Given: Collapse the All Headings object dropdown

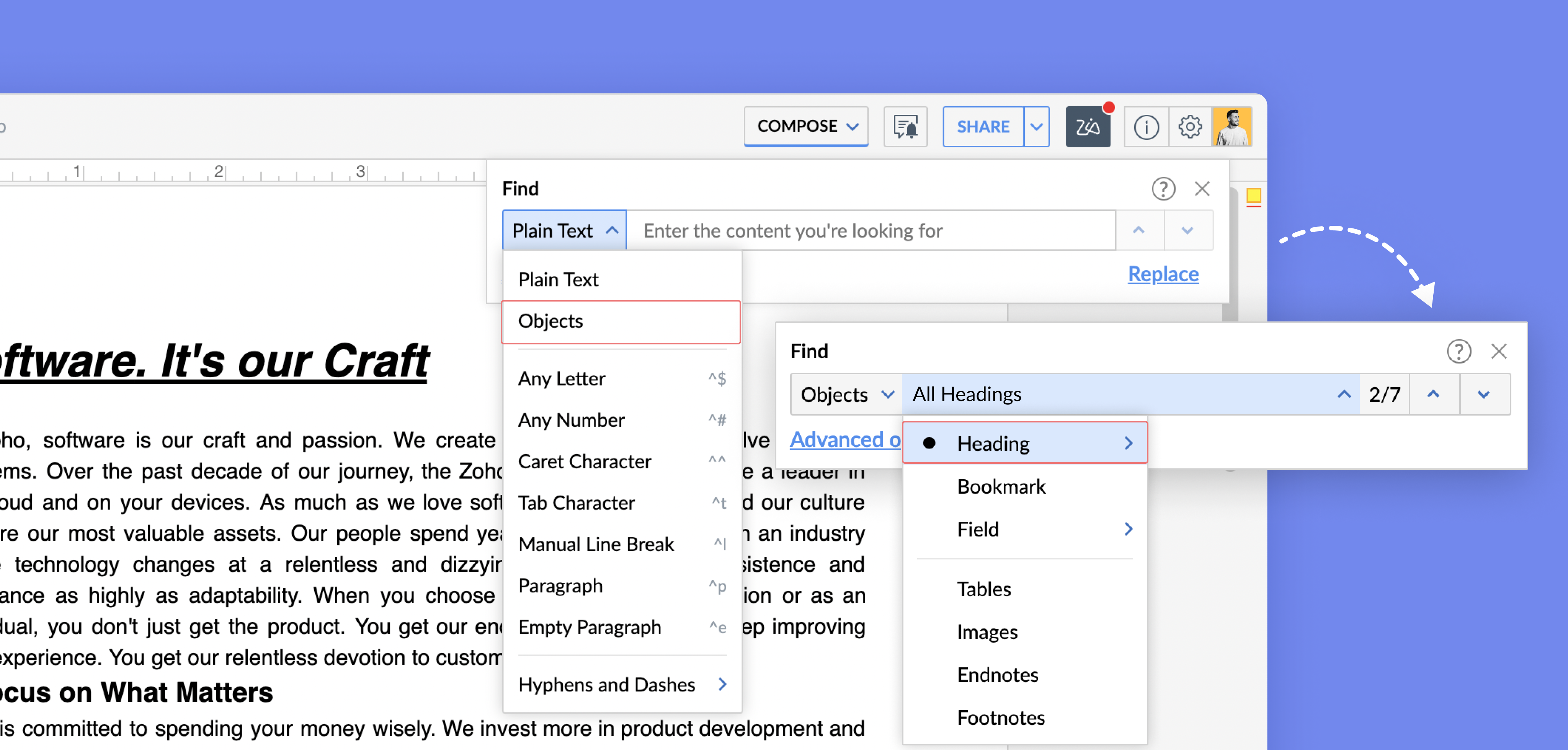Looking at the screenshot, I should (x=1131, y=394).
